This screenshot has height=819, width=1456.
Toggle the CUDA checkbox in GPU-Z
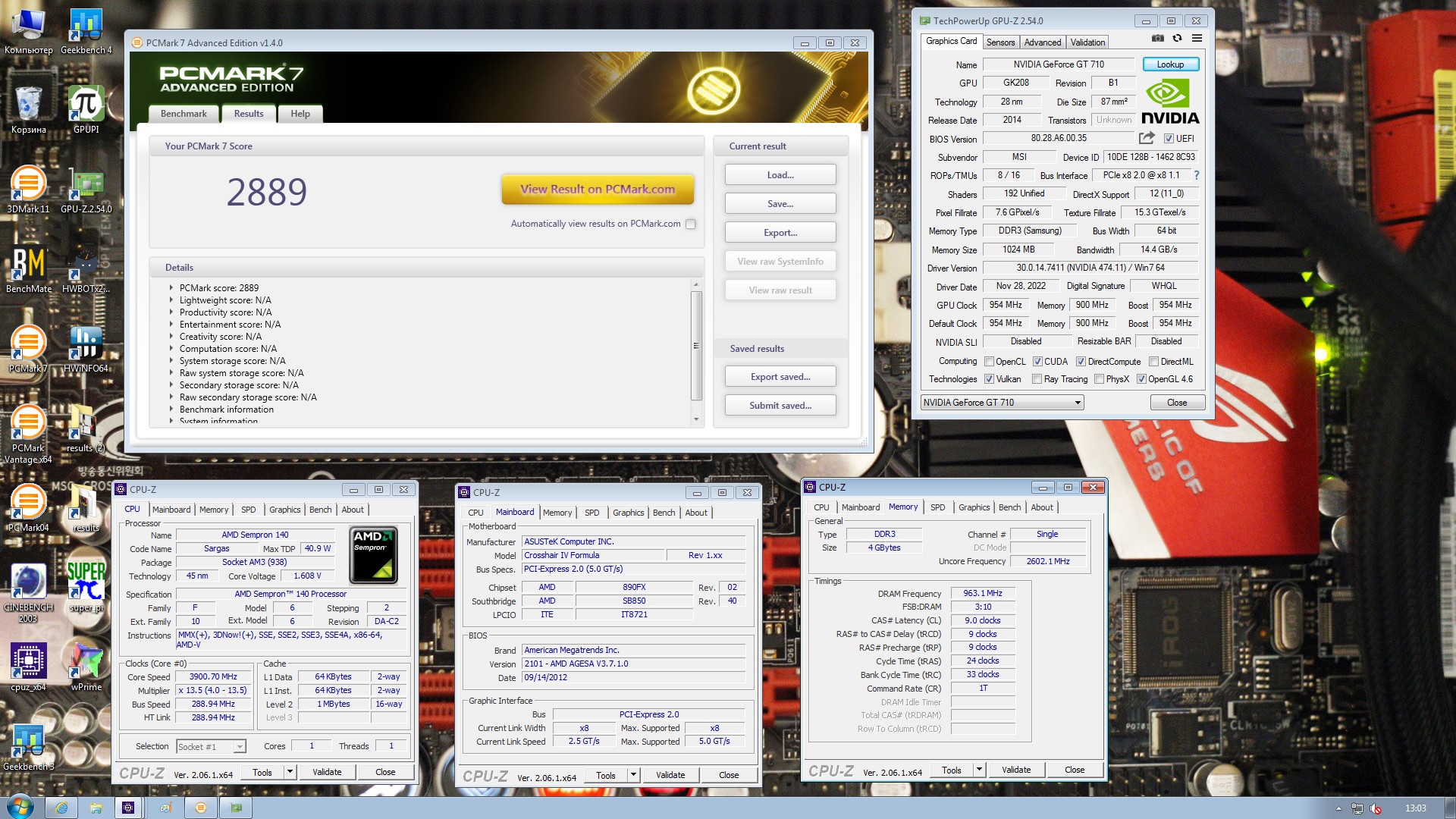[1037, 362]
